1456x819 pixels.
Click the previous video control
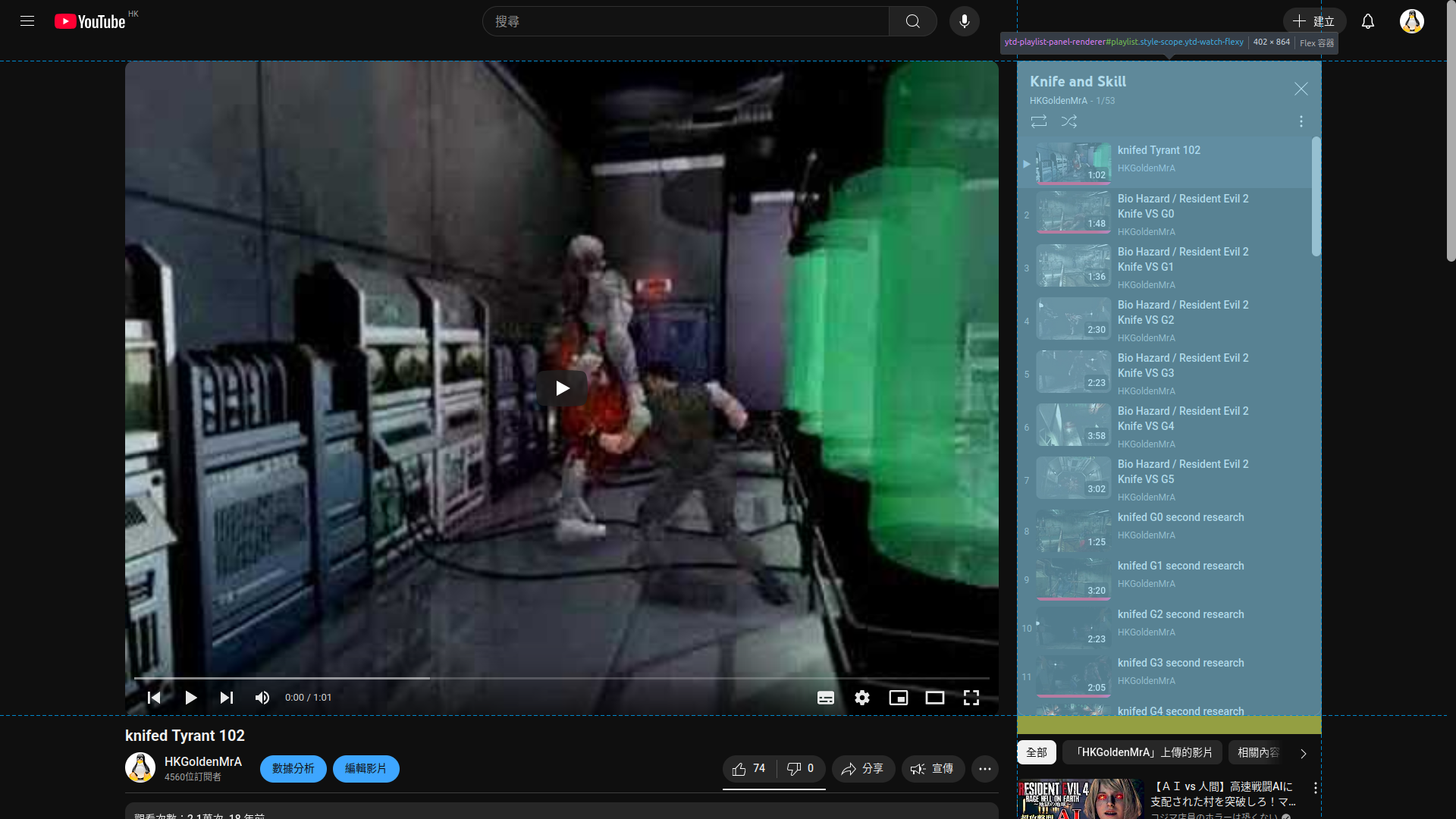tap(154, 698)
